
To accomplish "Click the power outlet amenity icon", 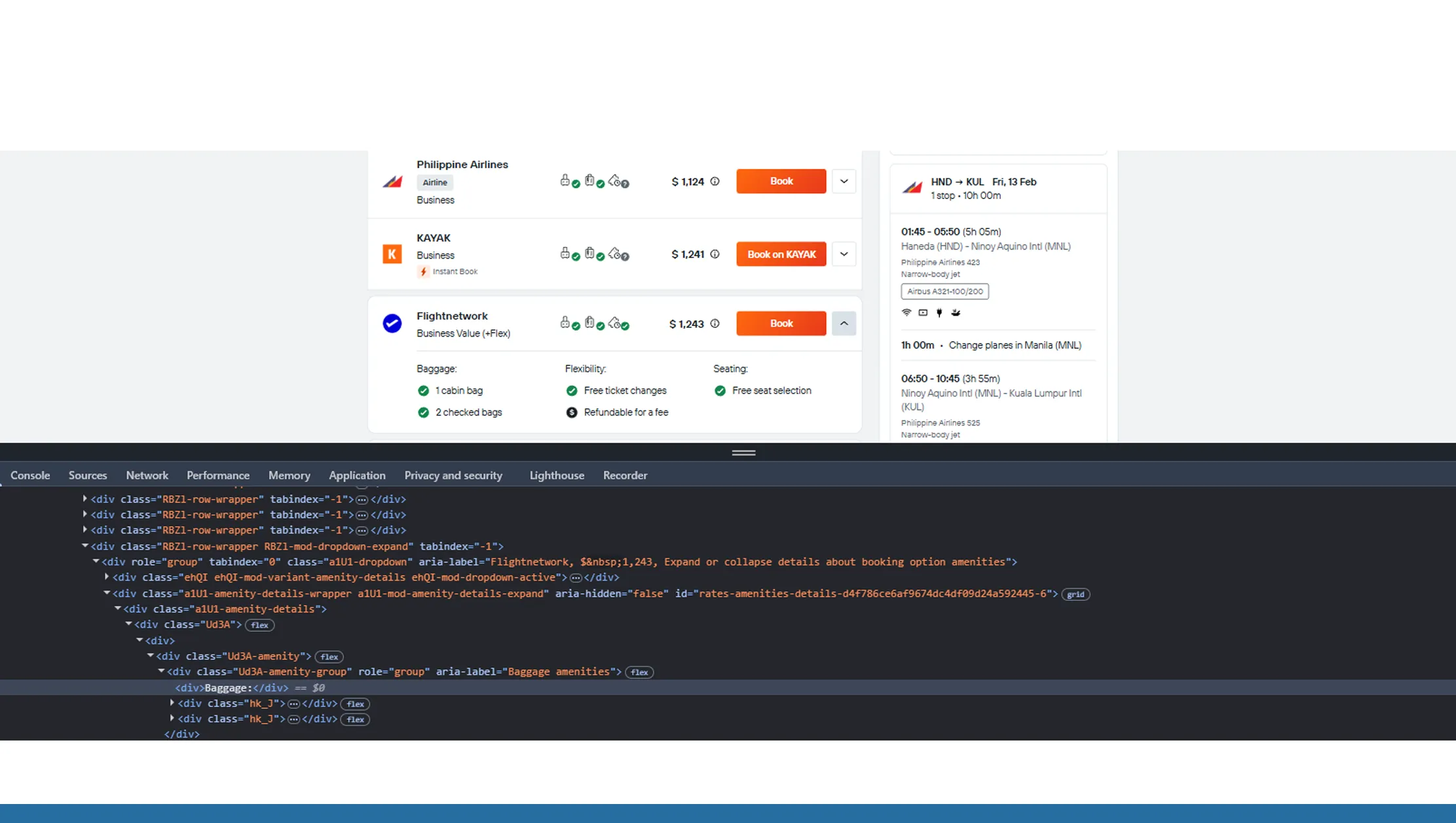I will (939, 312).
